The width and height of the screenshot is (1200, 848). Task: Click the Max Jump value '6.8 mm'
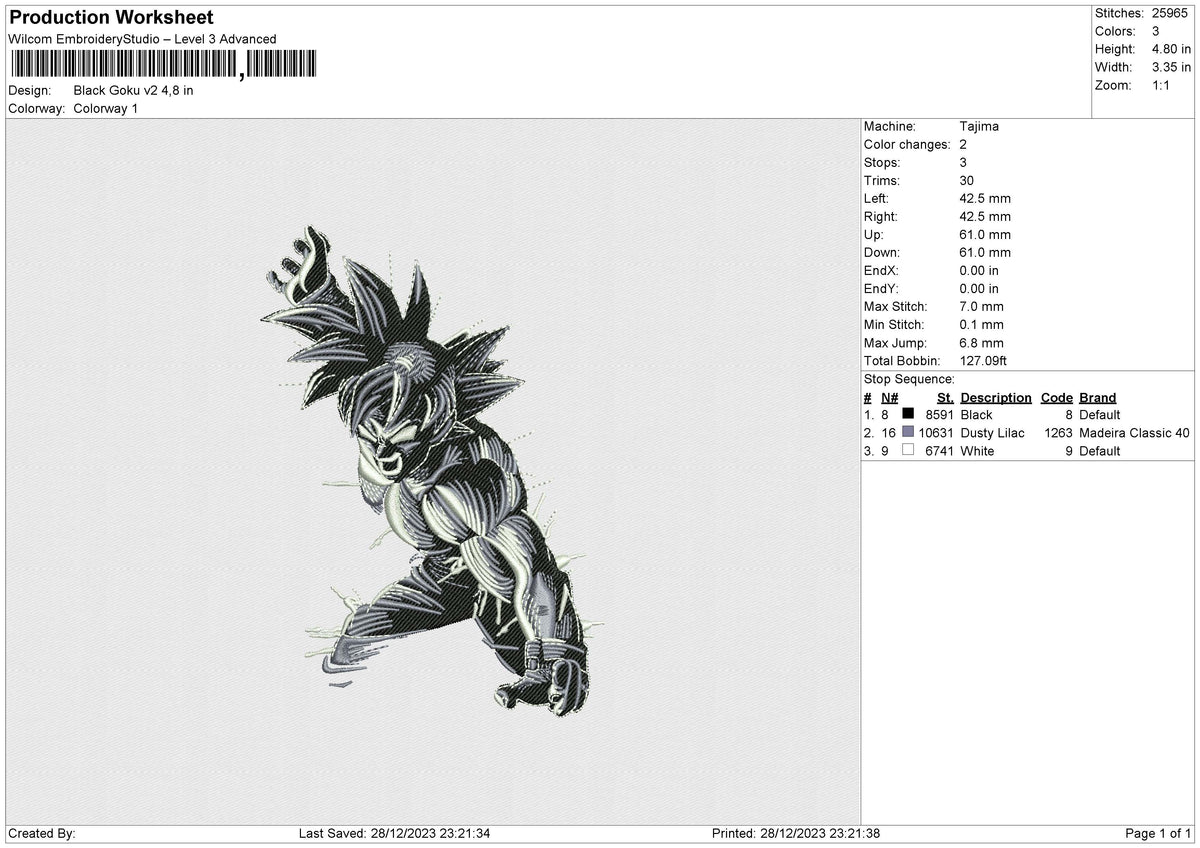click(981, 342)
